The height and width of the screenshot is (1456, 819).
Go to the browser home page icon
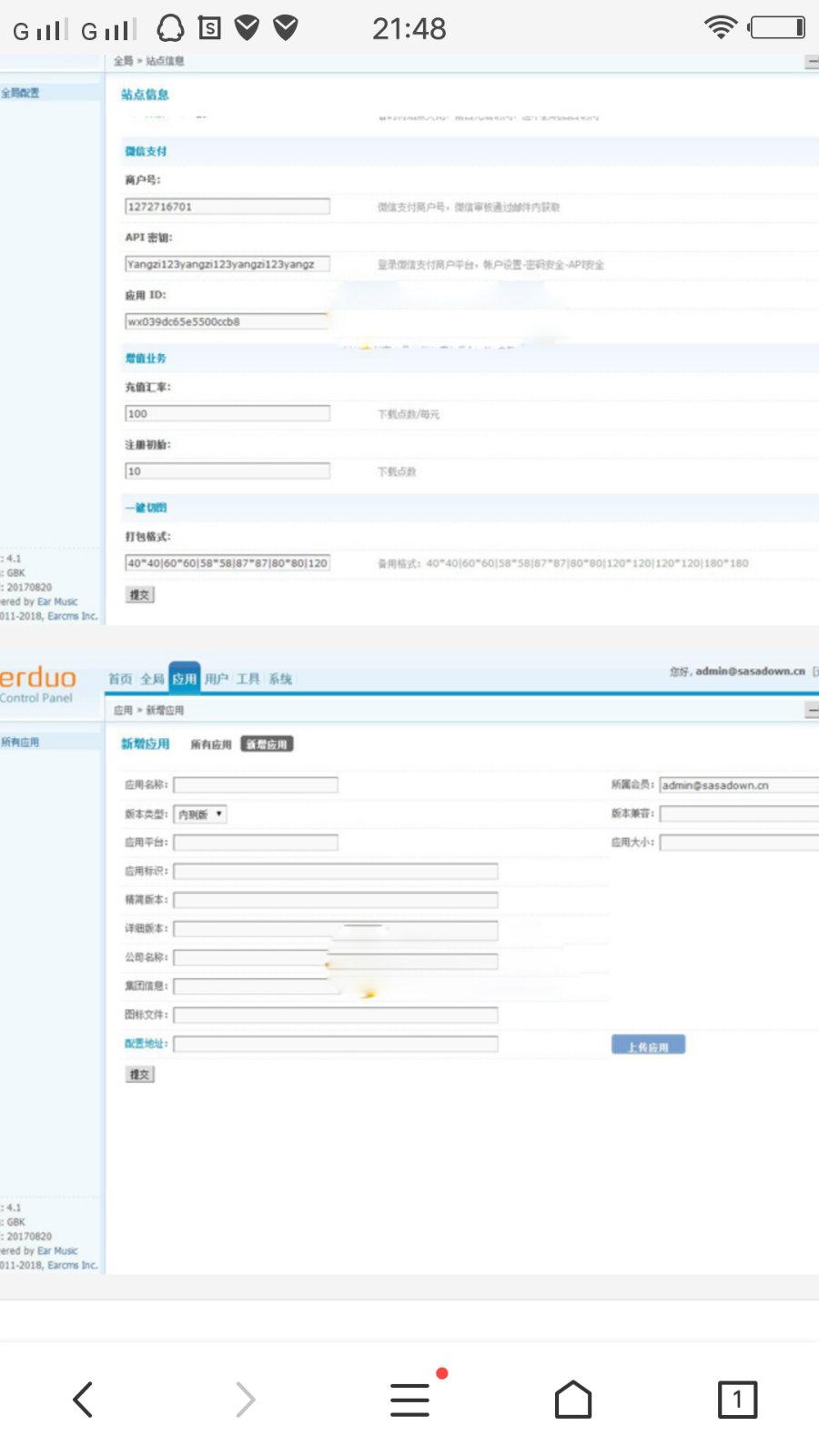click(573, 1400)
